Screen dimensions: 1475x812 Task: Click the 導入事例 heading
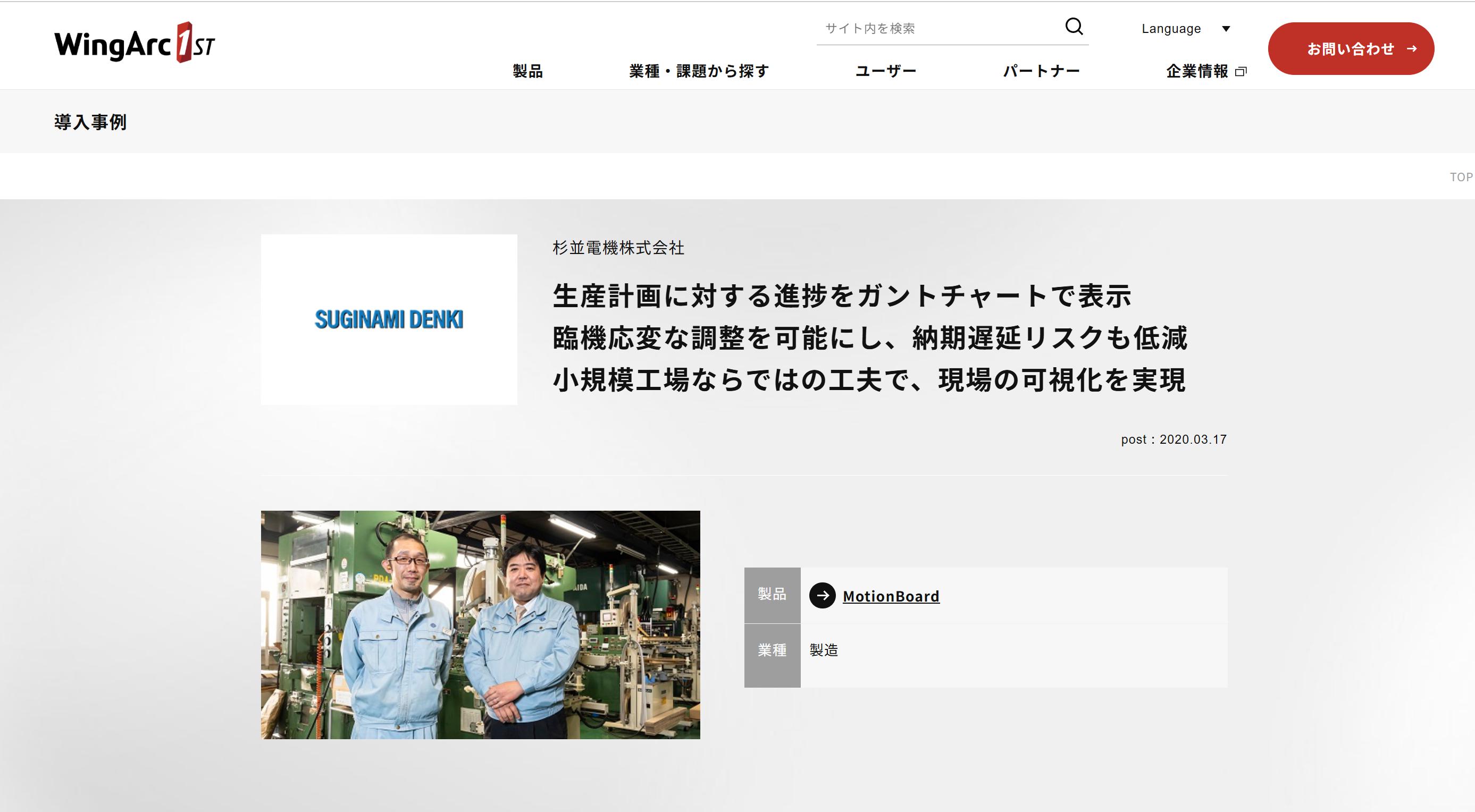[x=90, y=122]
